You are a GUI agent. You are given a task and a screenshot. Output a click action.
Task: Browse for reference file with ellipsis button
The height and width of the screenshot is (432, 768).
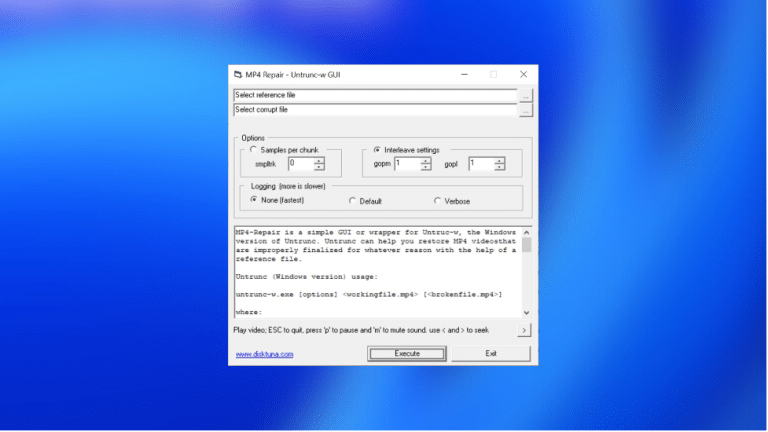point(526,96)
